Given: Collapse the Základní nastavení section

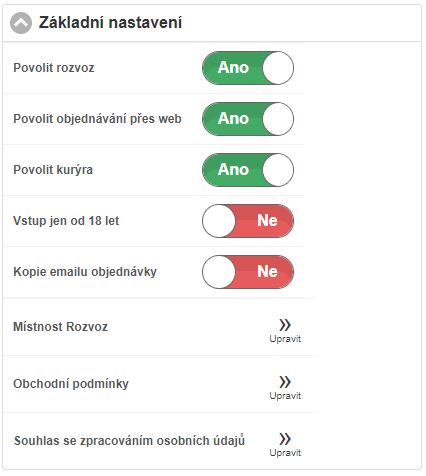Looking at the screenshot, I should tap(21, 23).
